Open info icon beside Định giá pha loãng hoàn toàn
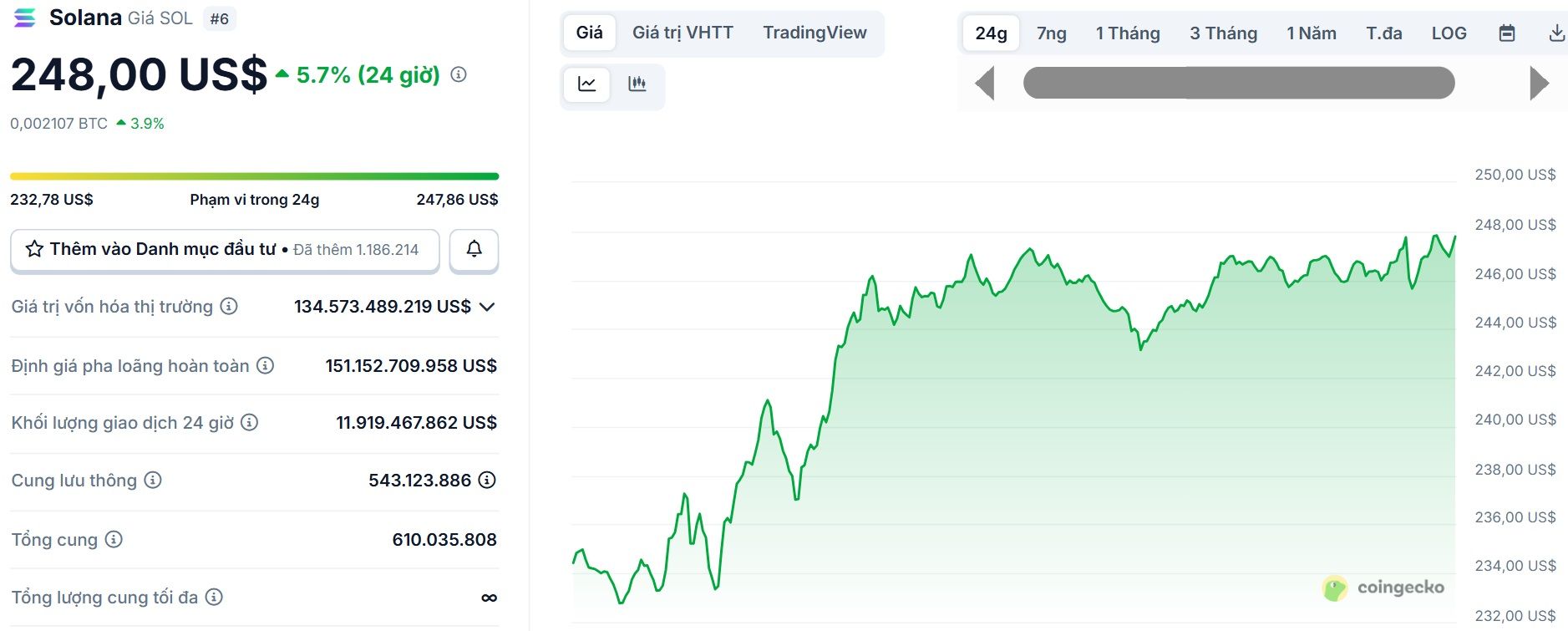1568x631 pixels. 265,365
